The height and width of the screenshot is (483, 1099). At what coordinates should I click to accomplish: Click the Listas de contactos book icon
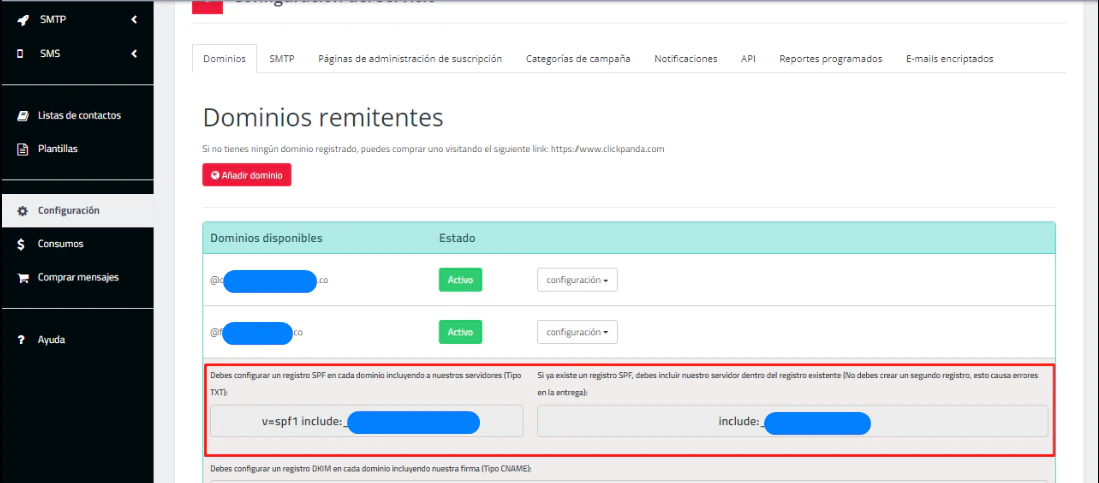click(22, 116)
